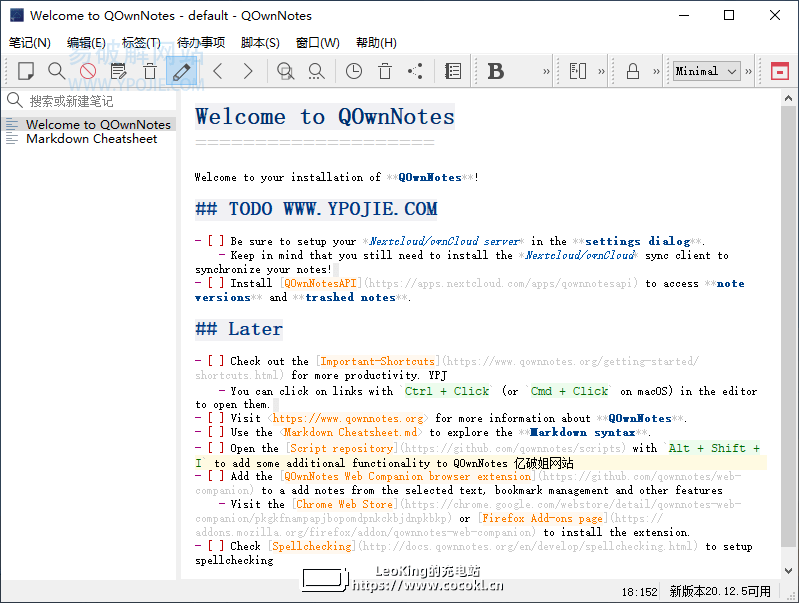Click the replace-in-note magnifier with dots icon

click(x=316, y=71)
